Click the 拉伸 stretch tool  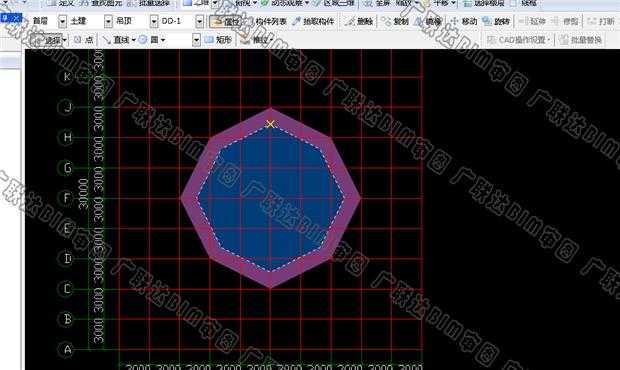pos(533,21)
